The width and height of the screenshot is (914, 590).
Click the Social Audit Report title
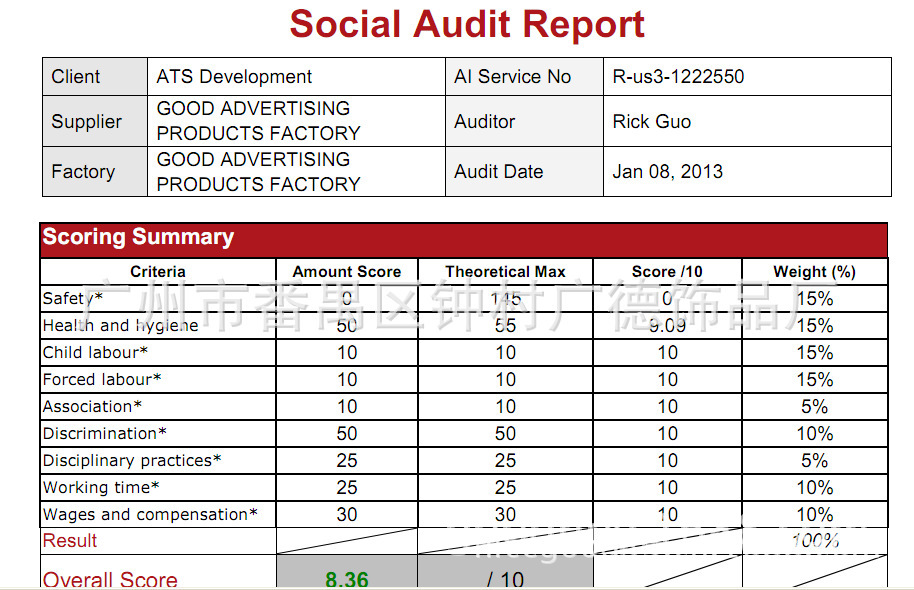click(467, 24)
